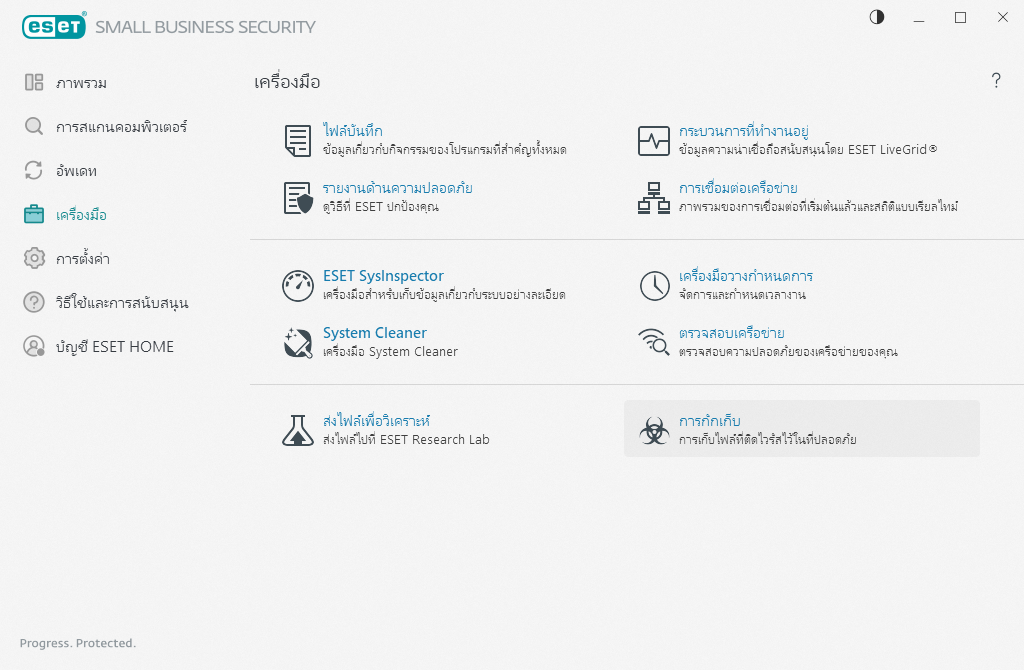Screen dimensions: 1024x670
Task: Open การสแกนคอมพิวเตอร์ computer scan section
Action: pos(121,127)
